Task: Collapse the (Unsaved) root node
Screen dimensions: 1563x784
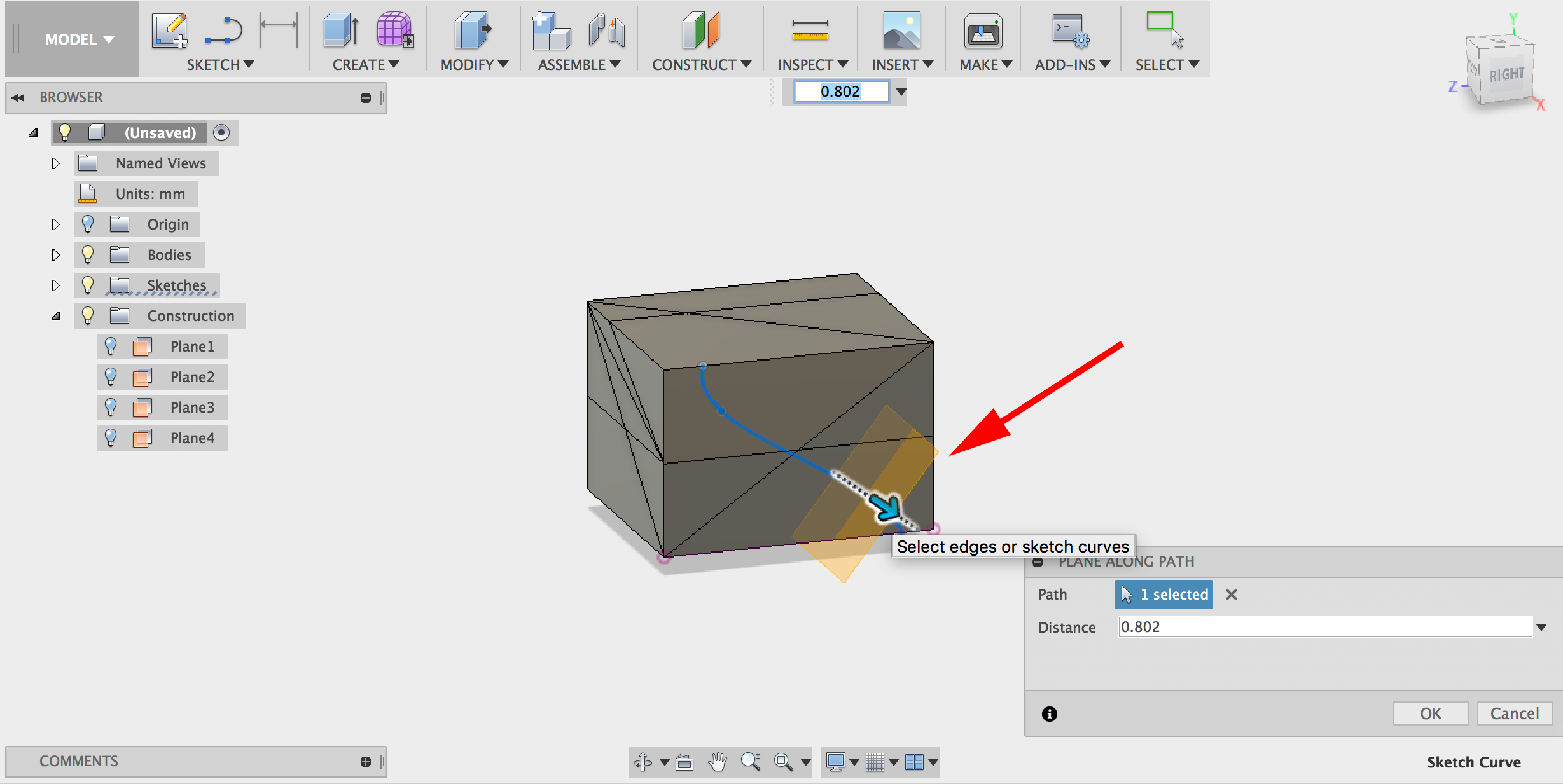Action: click(33, 133)
